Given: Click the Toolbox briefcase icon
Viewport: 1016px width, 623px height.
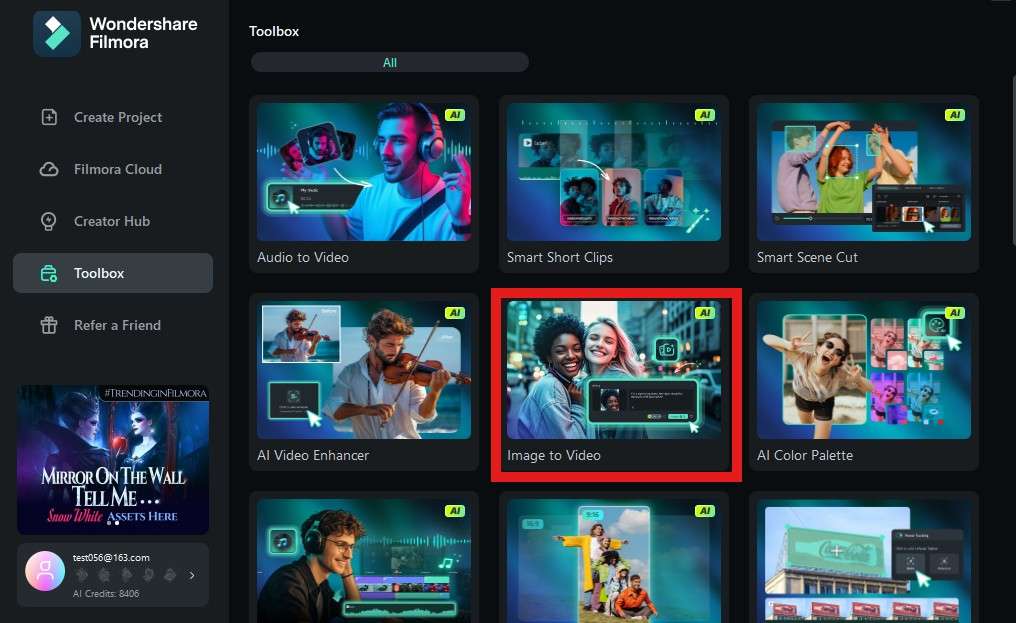Looking at the screenshot, I should [49, 274].
